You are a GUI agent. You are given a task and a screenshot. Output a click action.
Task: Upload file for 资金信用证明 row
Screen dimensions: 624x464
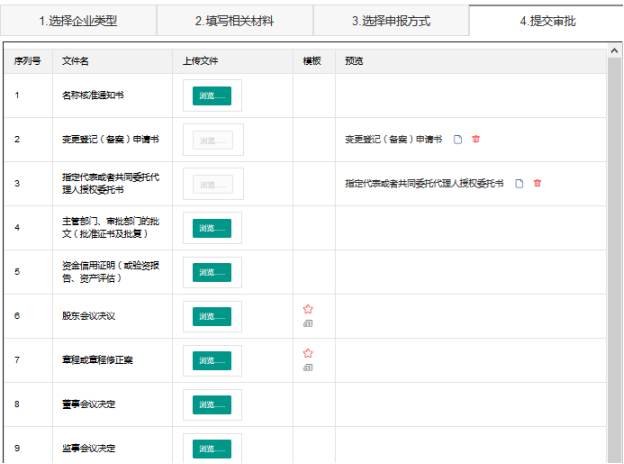pyautogui.click(x=212, y=272)
